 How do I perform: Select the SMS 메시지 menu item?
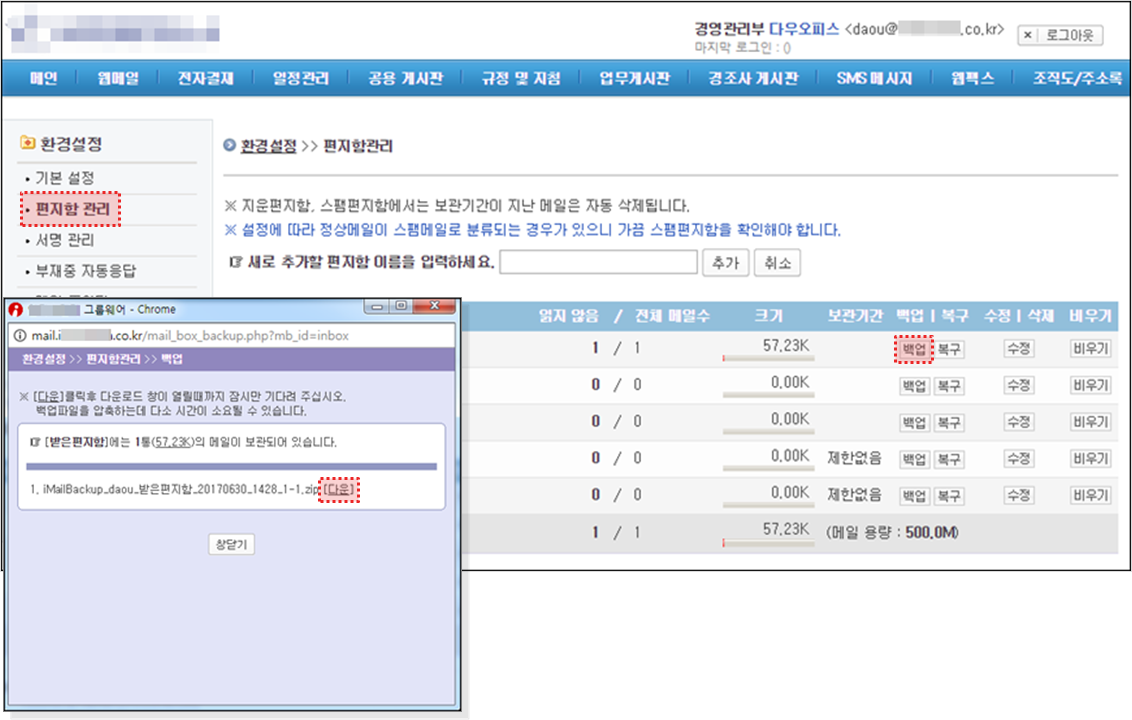click(874, 79)
